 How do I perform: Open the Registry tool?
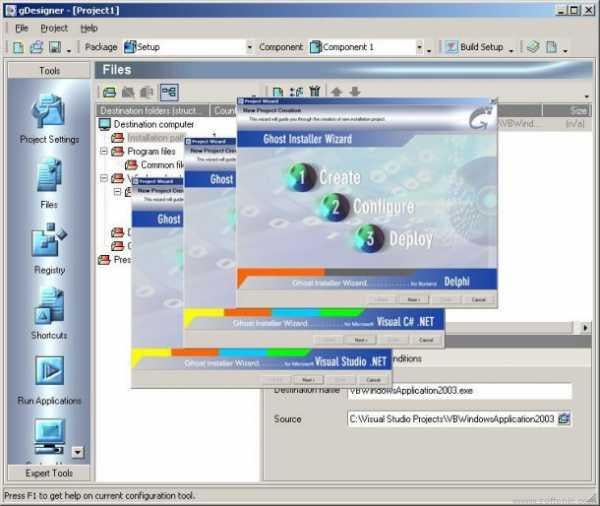coord(49,249)
